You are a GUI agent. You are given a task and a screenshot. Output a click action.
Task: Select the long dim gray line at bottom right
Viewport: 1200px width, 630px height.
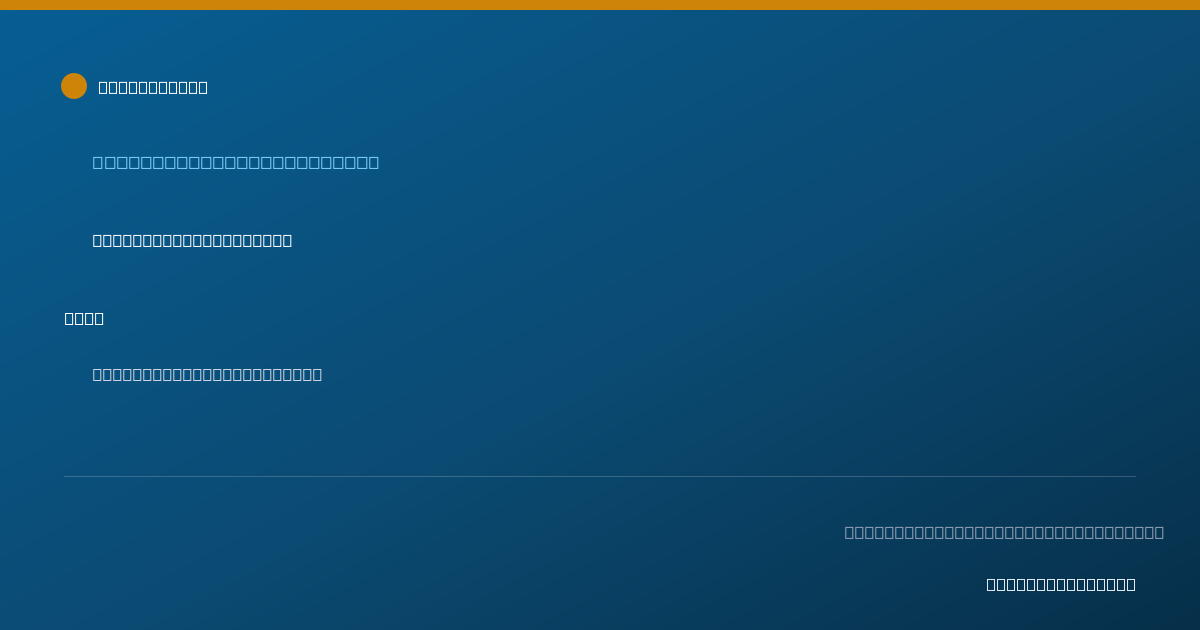coord(1004,532)
